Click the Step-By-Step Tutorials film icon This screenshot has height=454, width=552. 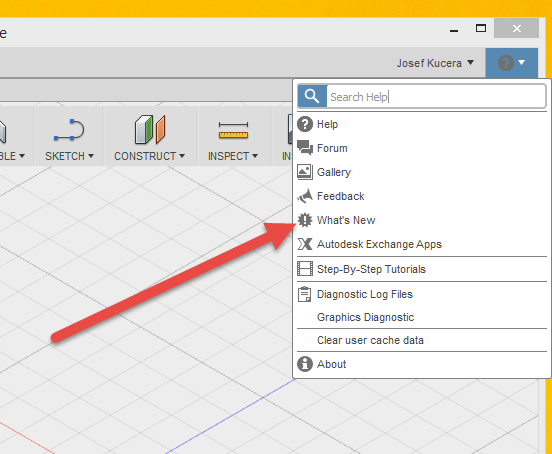305,269
